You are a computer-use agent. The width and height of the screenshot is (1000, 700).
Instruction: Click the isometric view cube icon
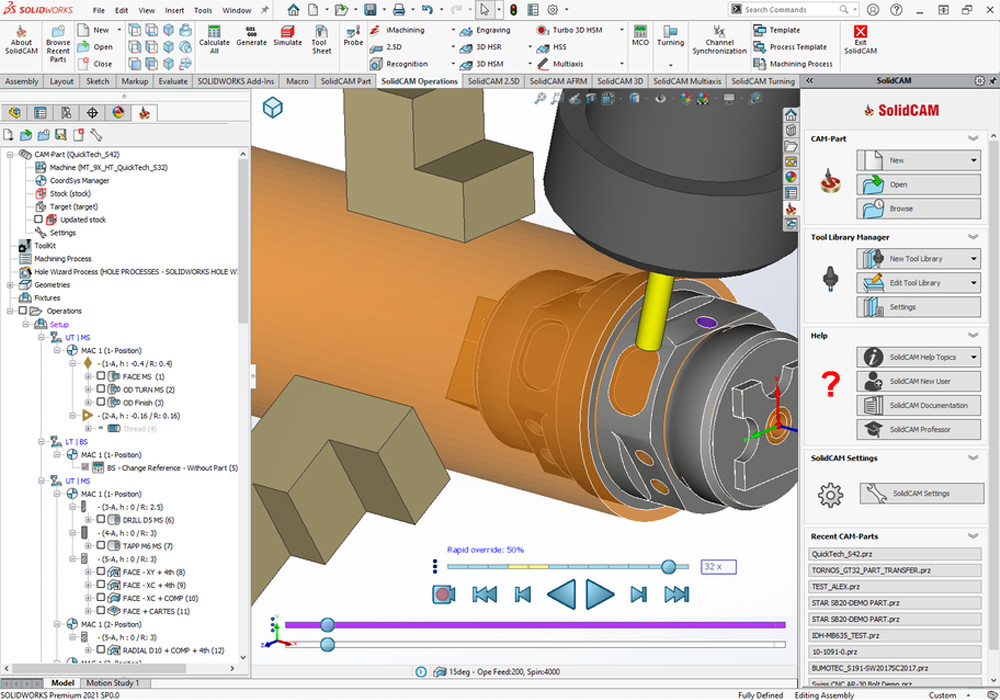272,107
